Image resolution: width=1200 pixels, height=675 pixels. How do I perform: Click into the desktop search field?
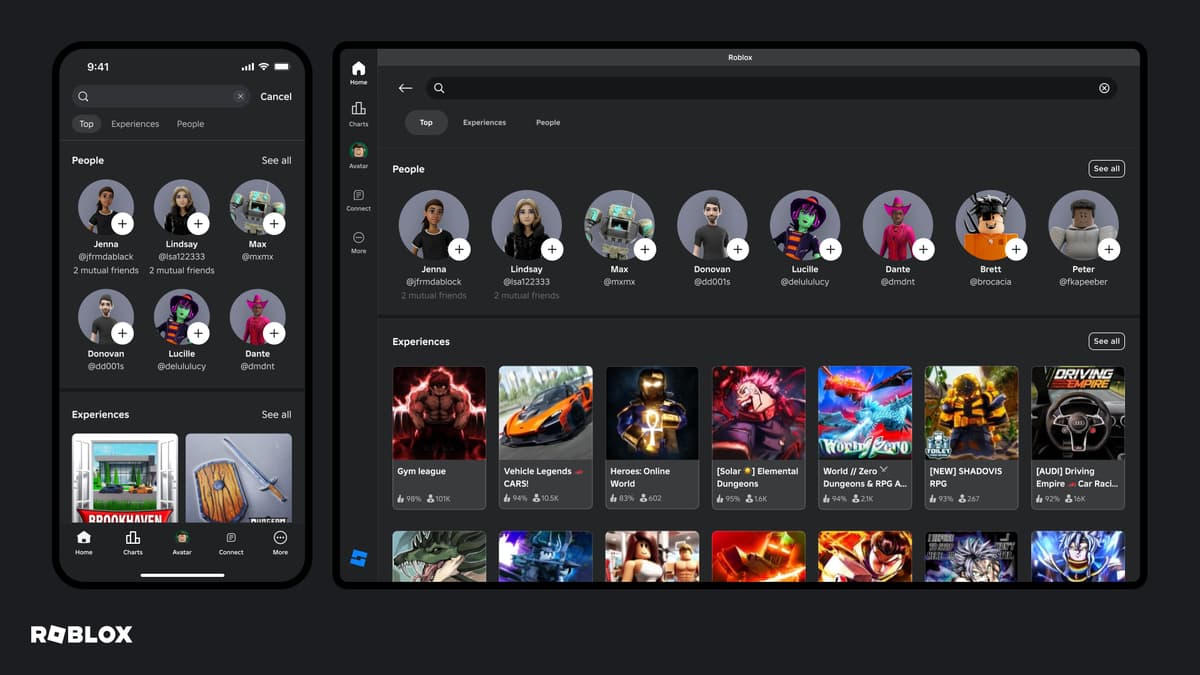click(x=760, y=88)
